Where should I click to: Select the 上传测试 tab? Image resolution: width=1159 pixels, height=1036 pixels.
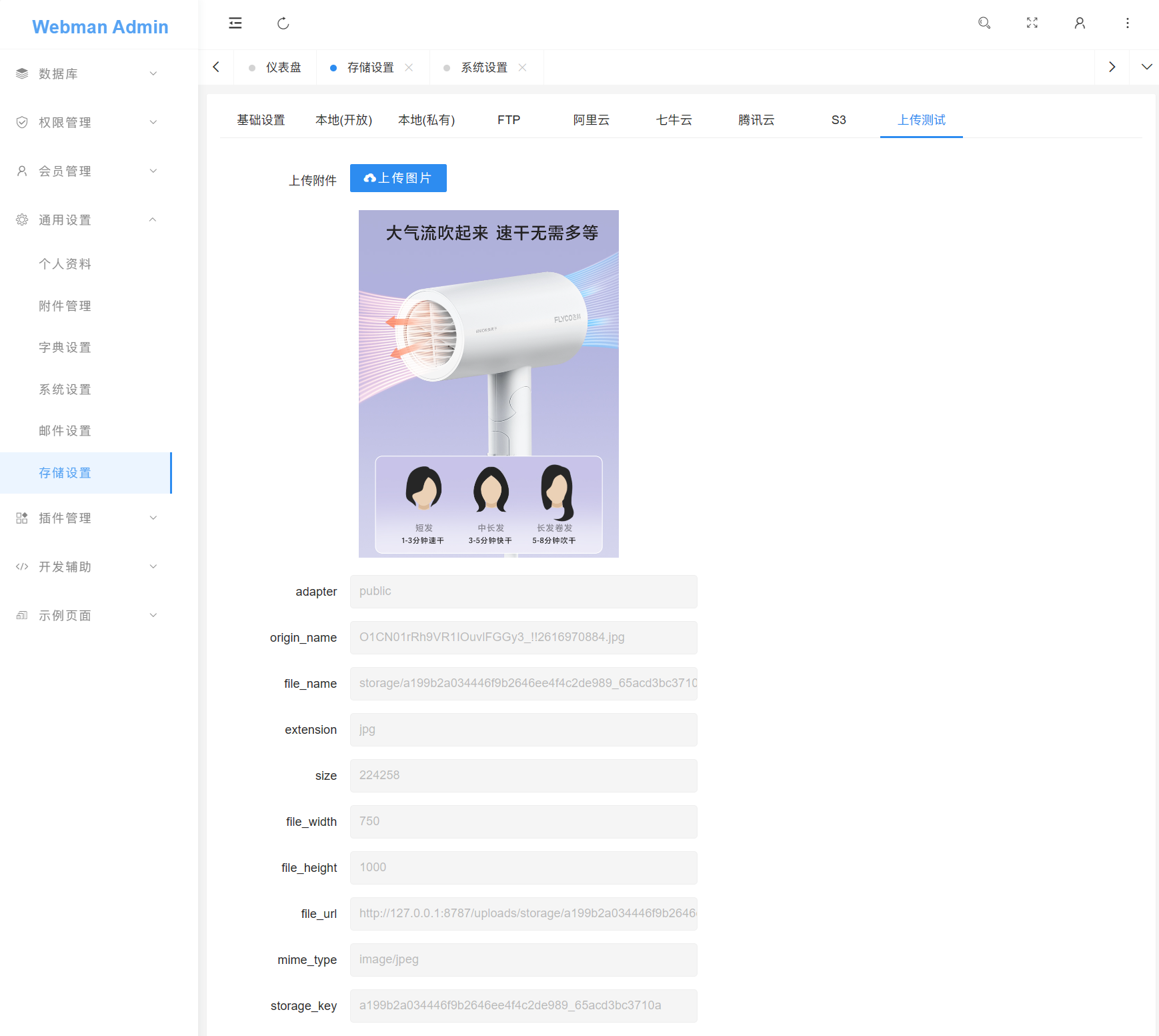click(922, 120)
